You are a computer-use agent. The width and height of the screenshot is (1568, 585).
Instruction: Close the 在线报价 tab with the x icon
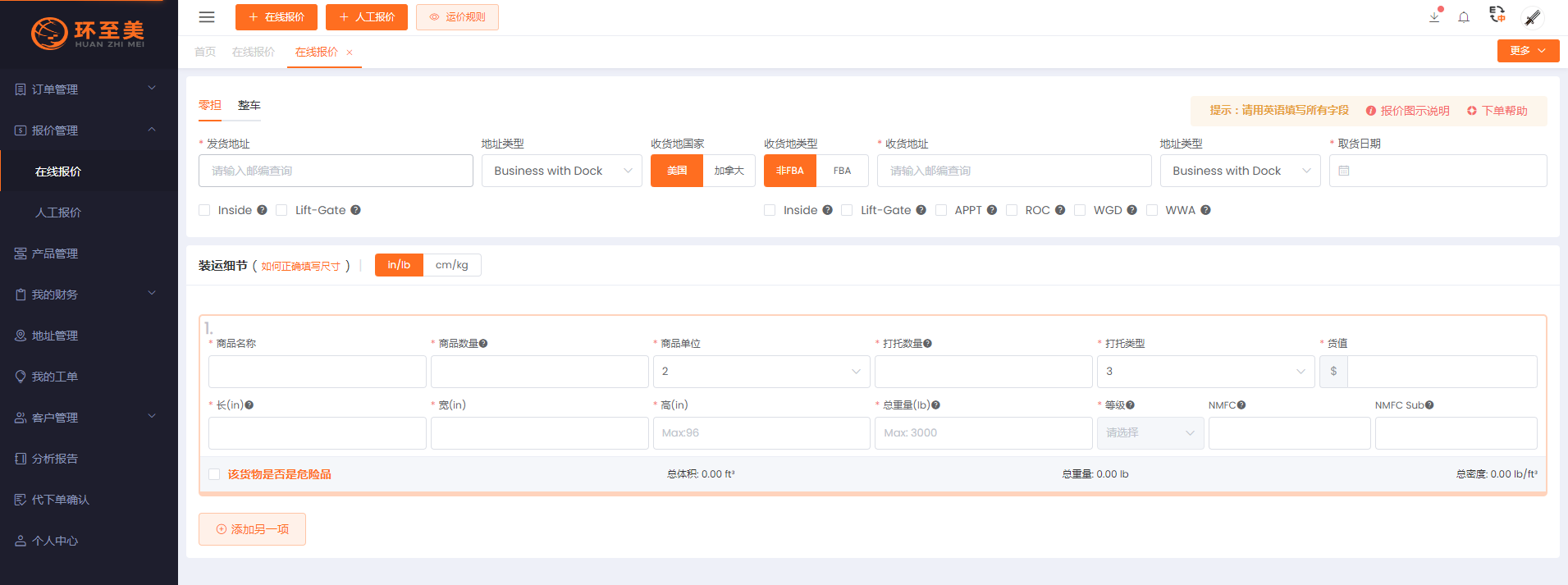[350, 53]
